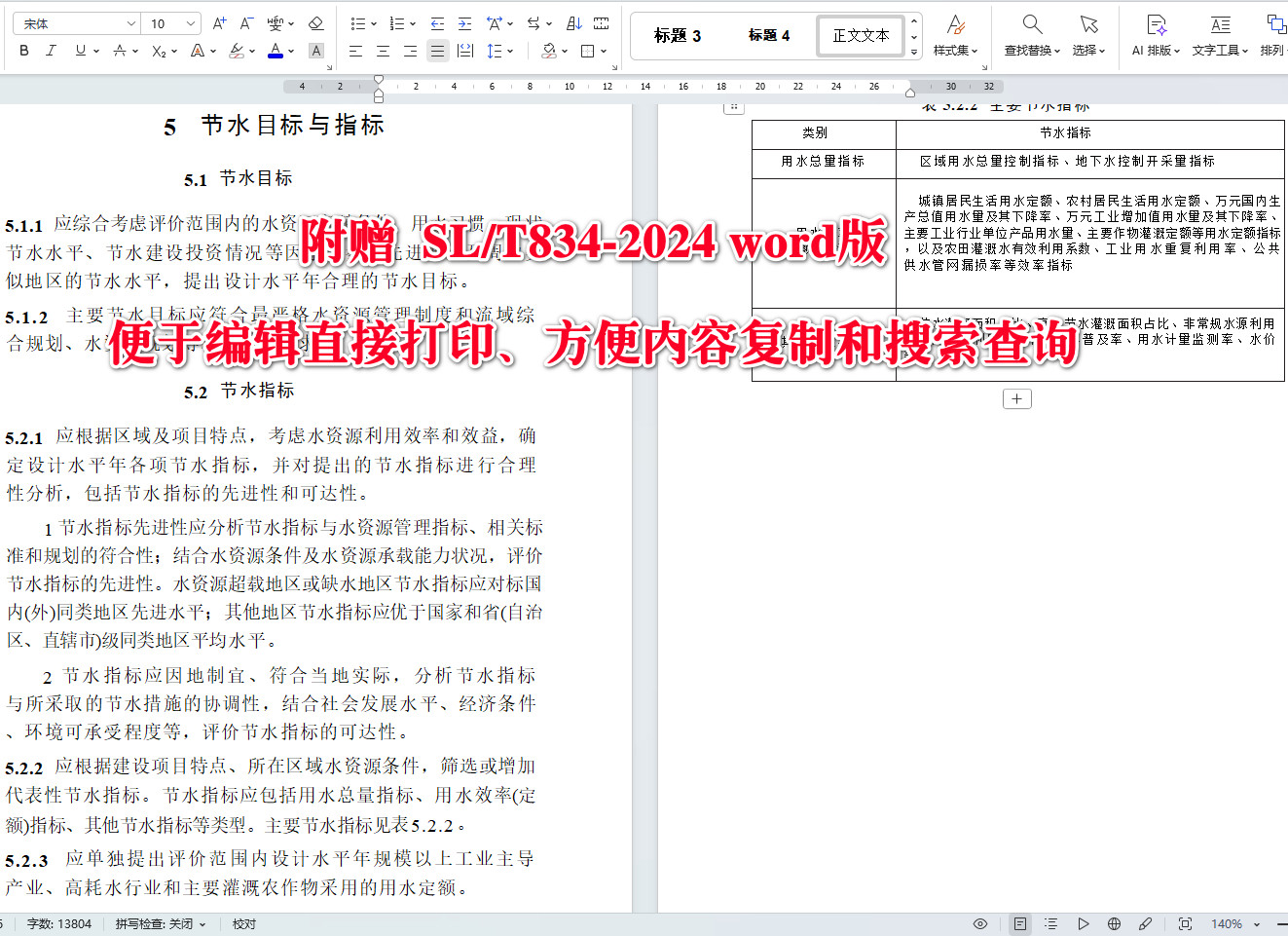
Task: Expand the borders dropdown arrow
Action: [604, 52]
